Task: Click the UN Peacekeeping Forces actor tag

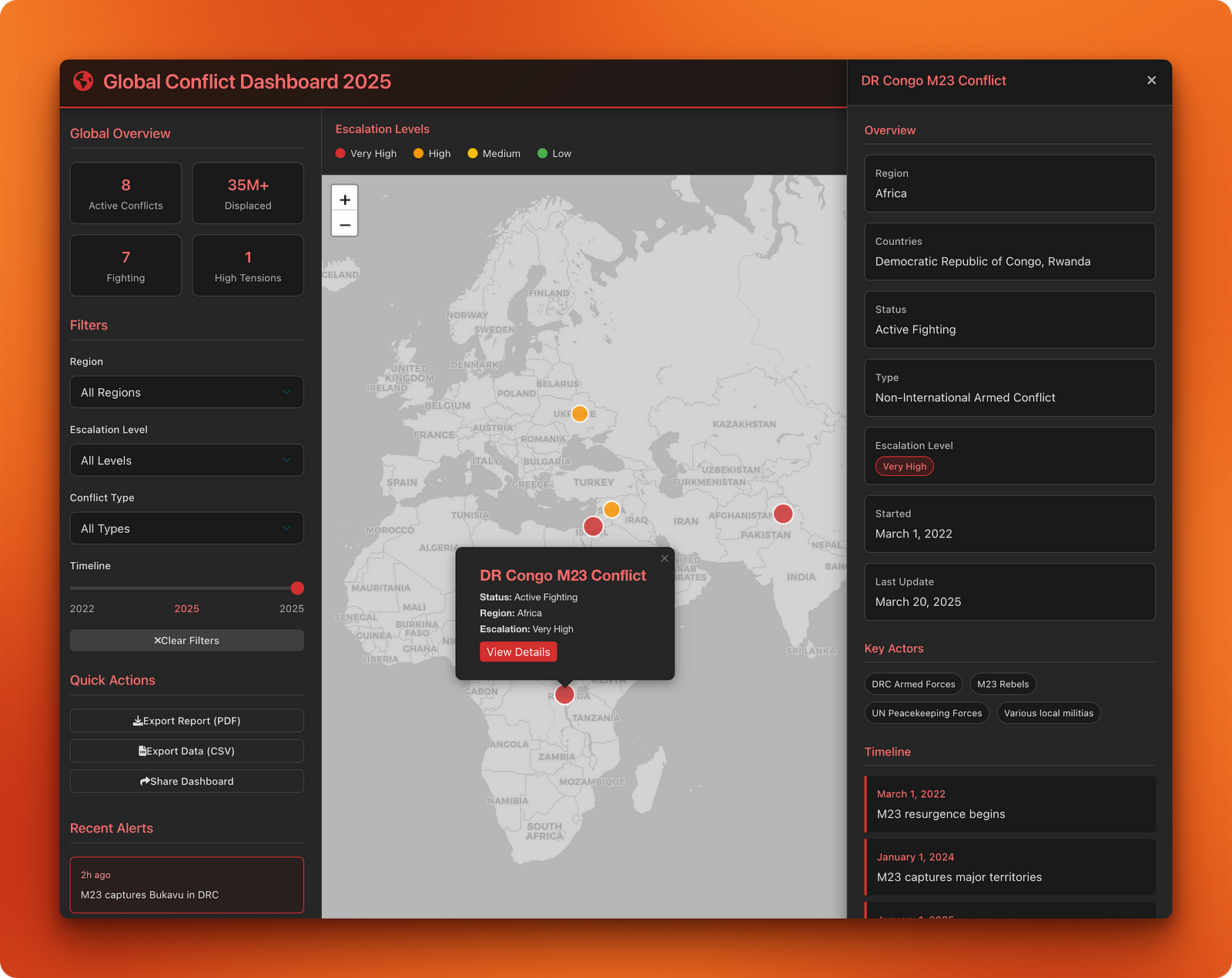Action: pos(926,713)
